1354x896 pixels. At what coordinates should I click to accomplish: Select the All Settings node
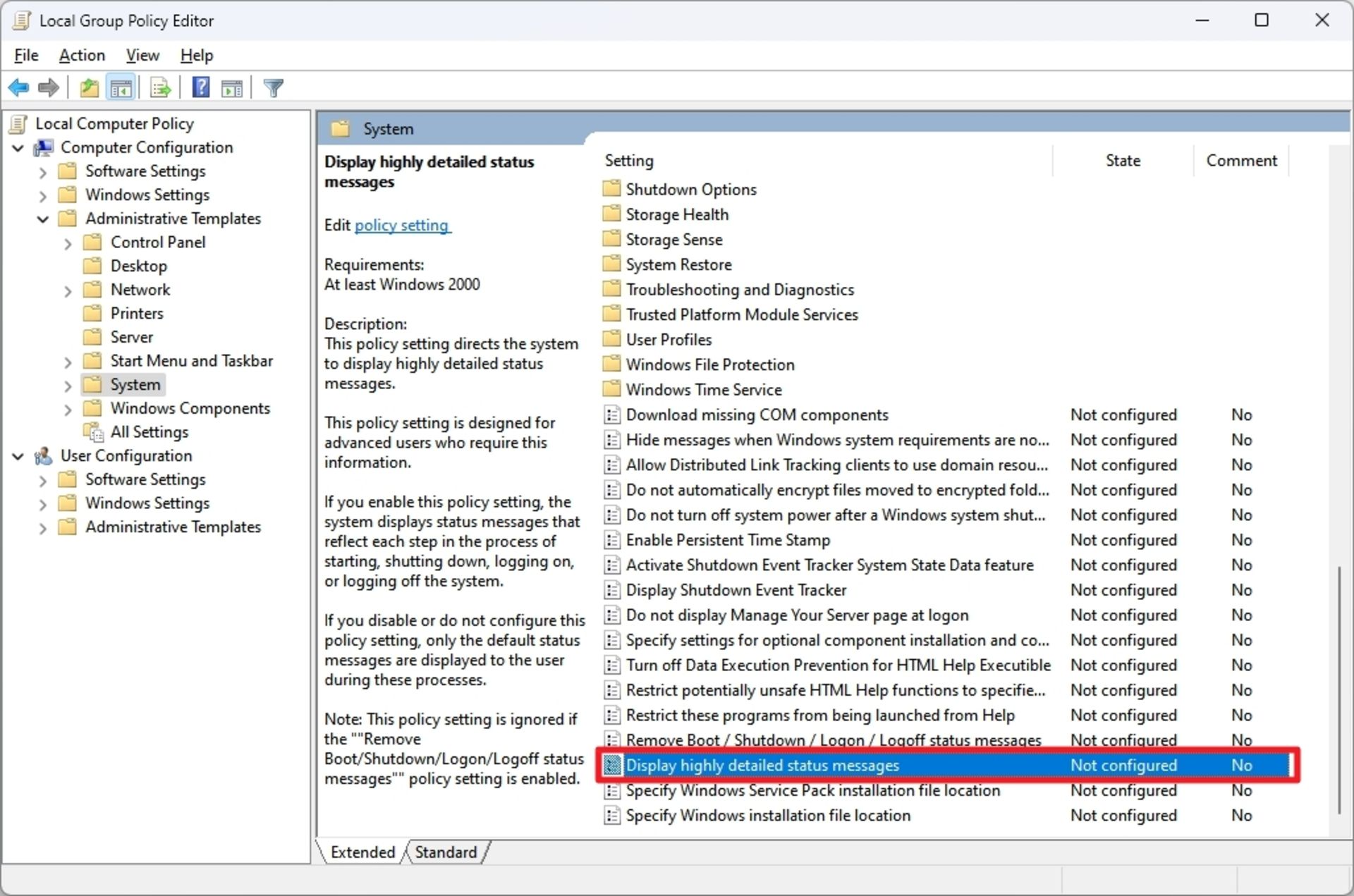pyautogui.click(x=149, y=431)
